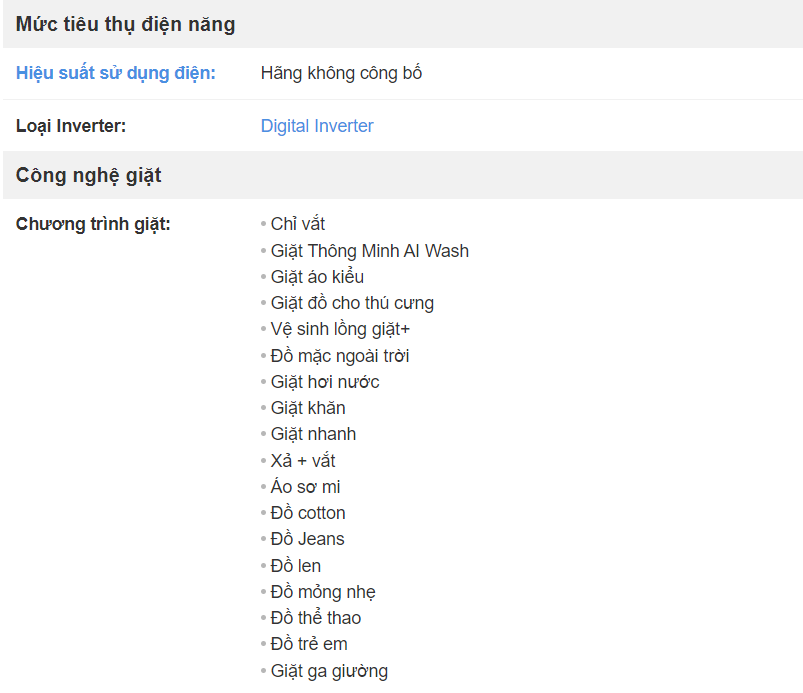Click the Đồ Jeans item

(x=307, y=539)
